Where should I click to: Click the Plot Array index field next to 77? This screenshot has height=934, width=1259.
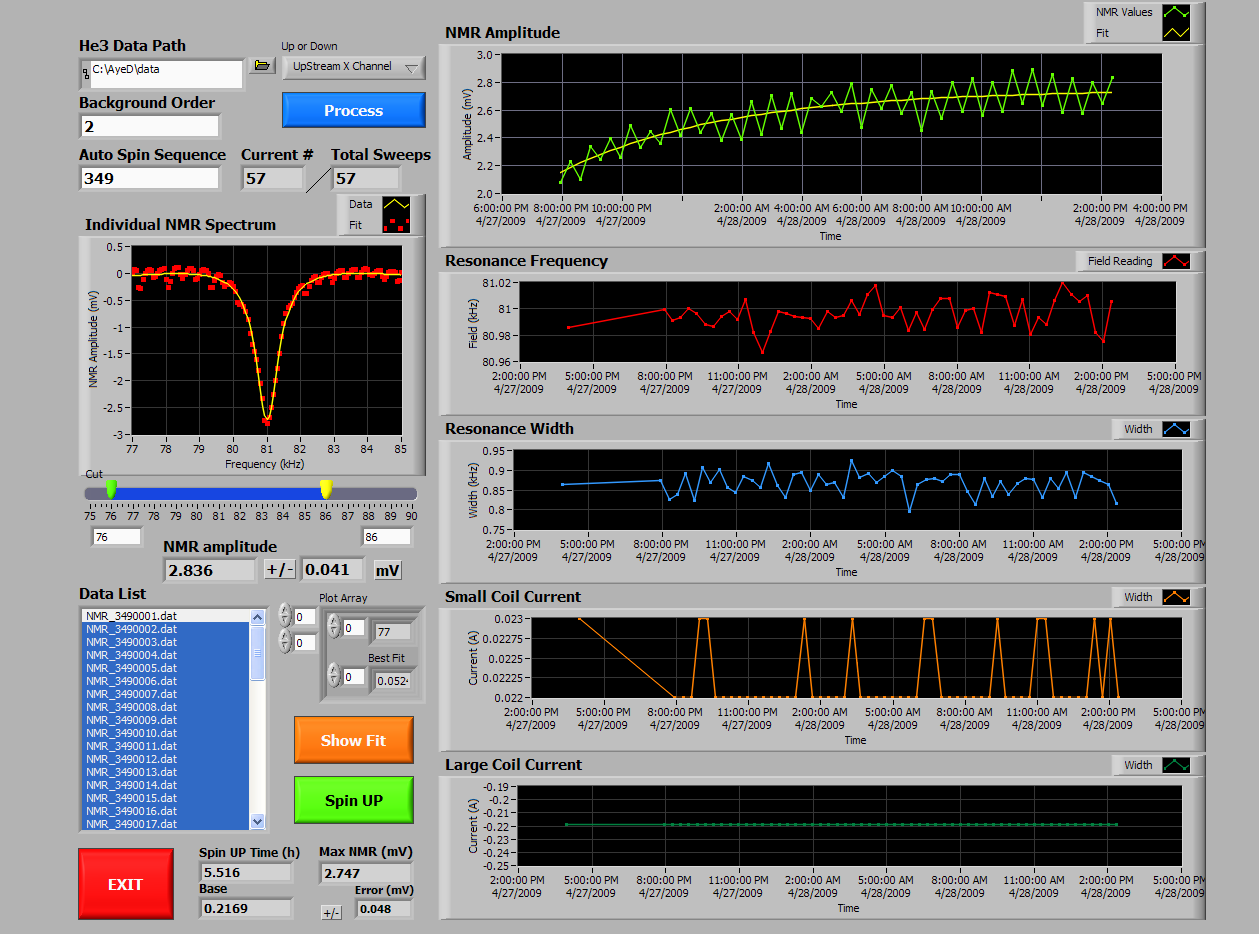354,629
